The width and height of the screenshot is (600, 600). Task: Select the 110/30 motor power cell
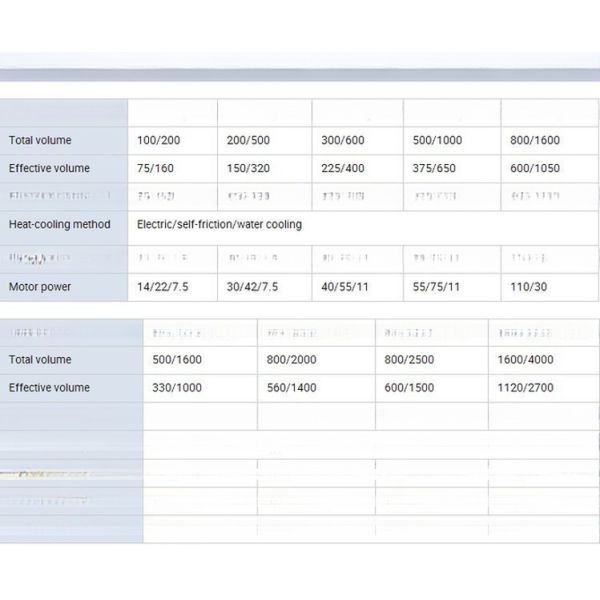[527, 287]
